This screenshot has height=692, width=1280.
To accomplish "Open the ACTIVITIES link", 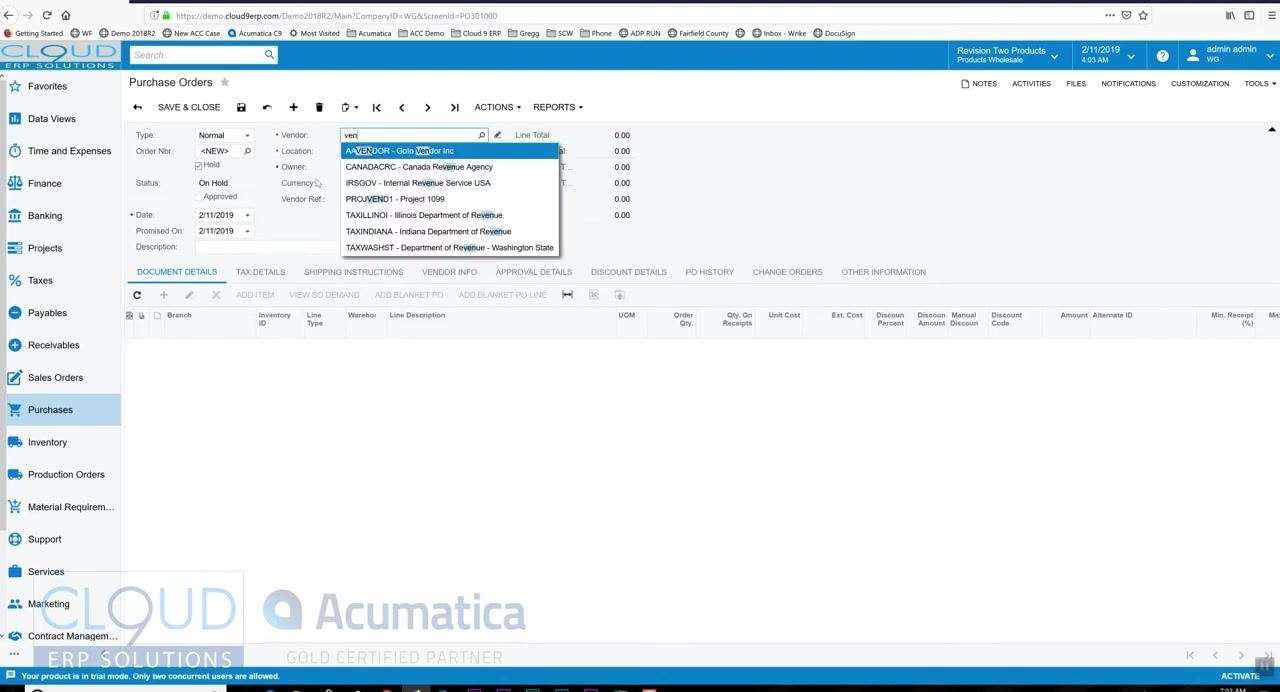I will [1031, 84].
